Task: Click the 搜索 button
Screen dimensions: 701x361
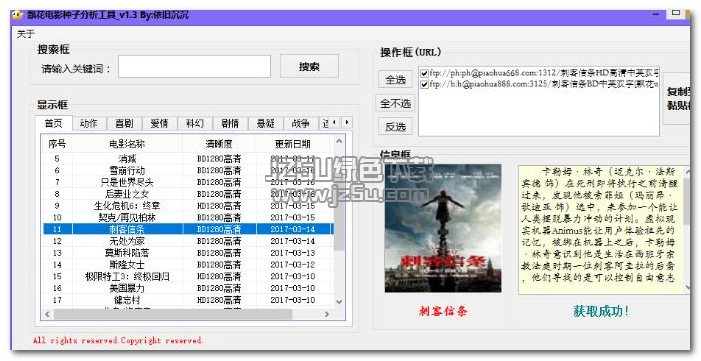Action: (x=309, y=67)
